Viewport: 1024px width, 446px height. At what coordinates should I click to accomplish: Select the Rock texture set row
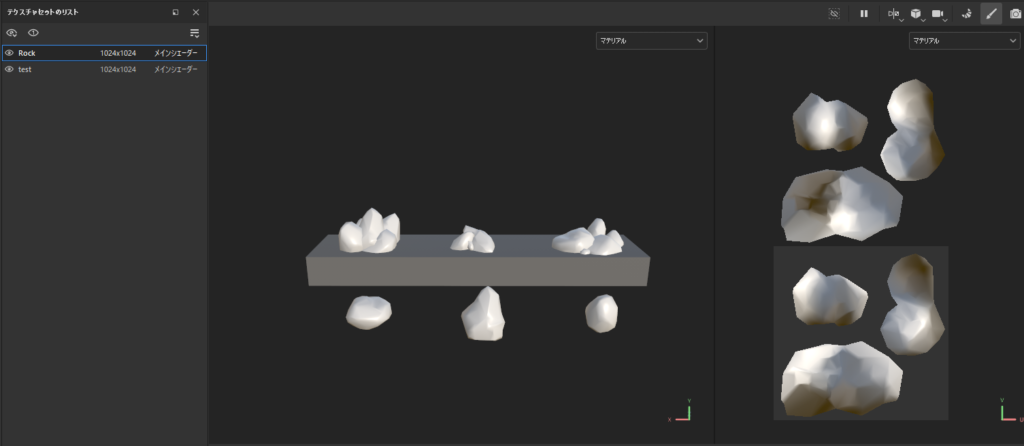60,53
